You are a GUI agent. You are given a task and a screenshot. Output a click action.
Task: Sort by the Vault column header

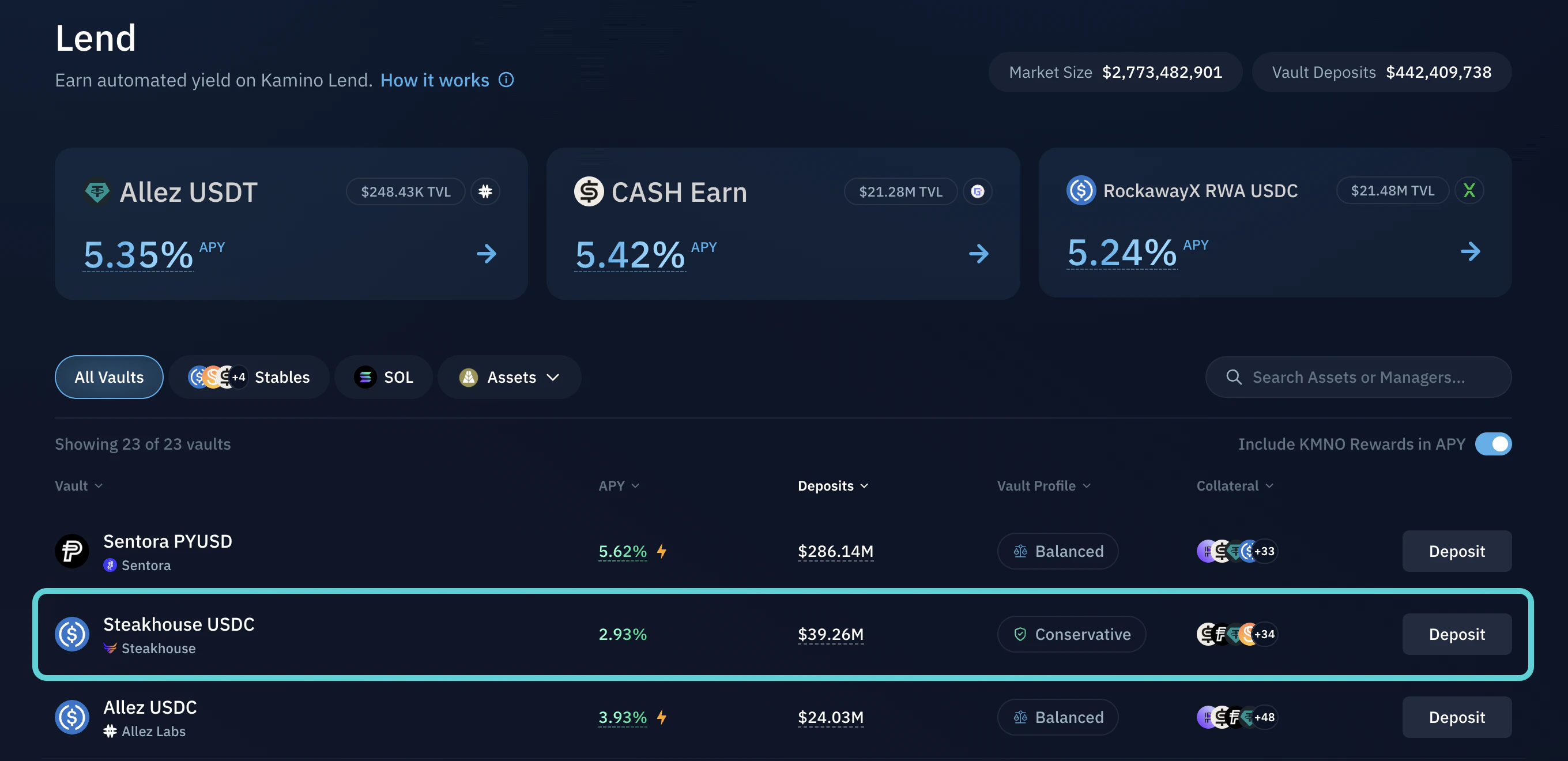click(x=78, y=485)
